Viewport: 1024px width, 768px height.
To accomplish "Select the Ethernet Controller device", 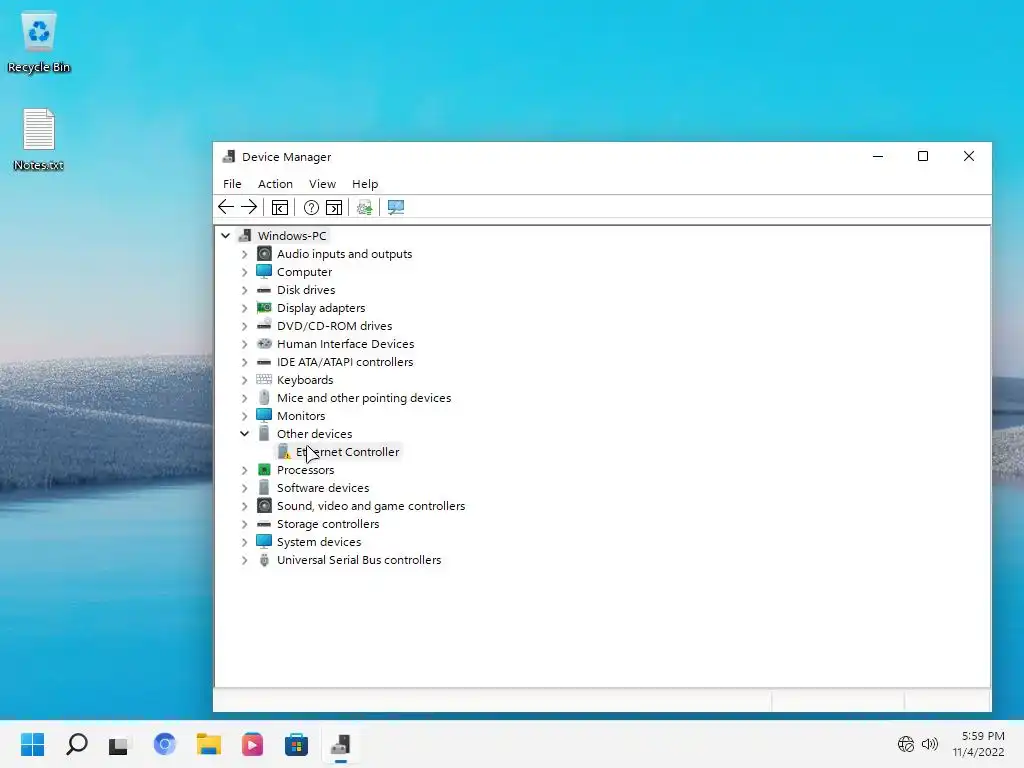I will coord(347,452).
